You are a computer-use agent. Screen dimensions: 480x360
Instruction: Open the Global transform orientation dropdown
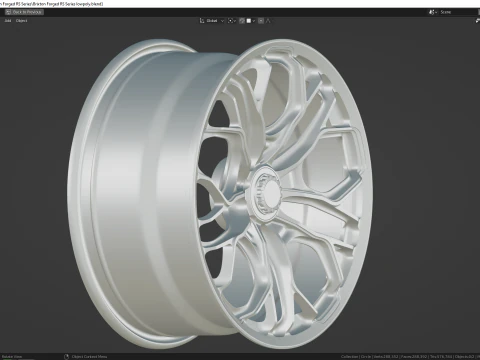(x=212, y=21)
